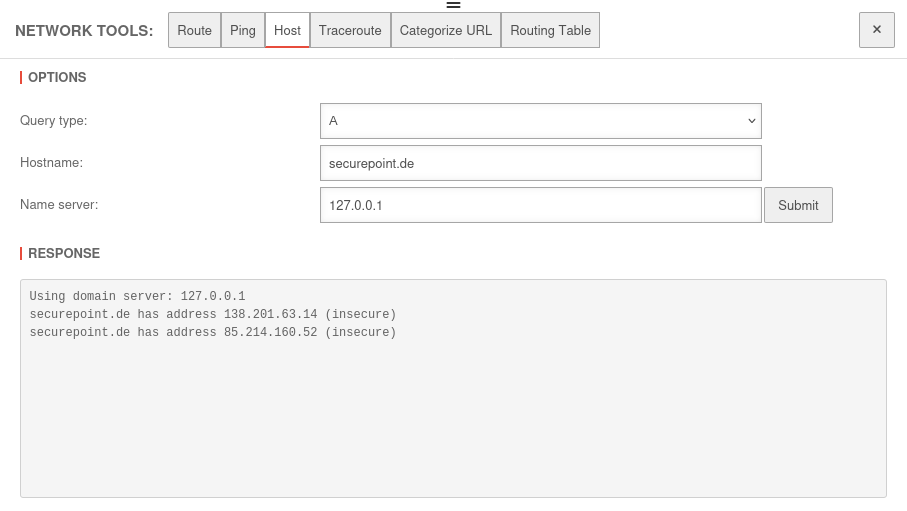Click the response line with 85.214.160.52
The image size is (907, 511).
pyautogui.click(x=212, y=332)
